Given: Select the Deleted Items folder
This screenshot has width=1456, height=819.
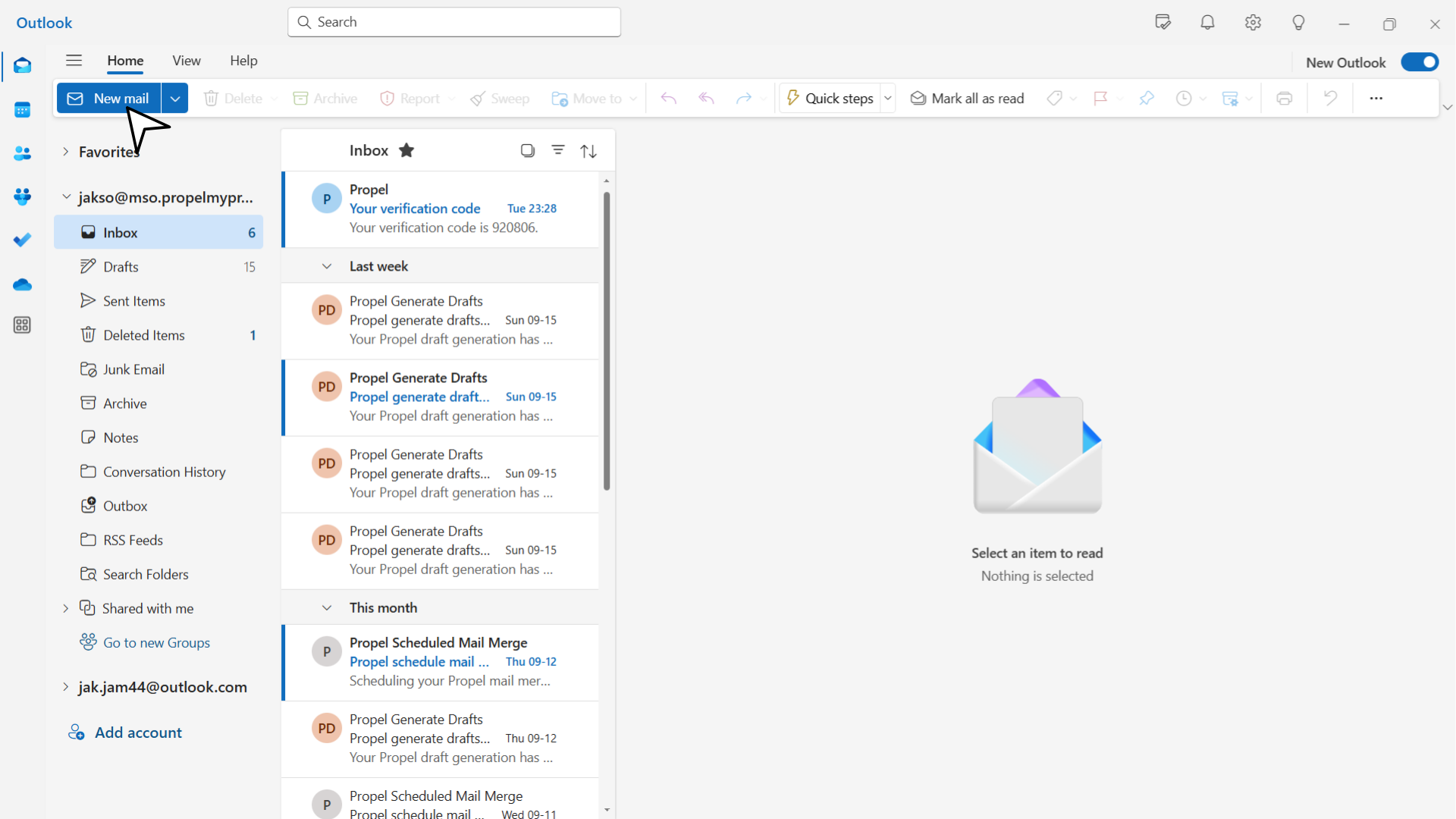Looking at the screenshot, I should pos(158,335).
